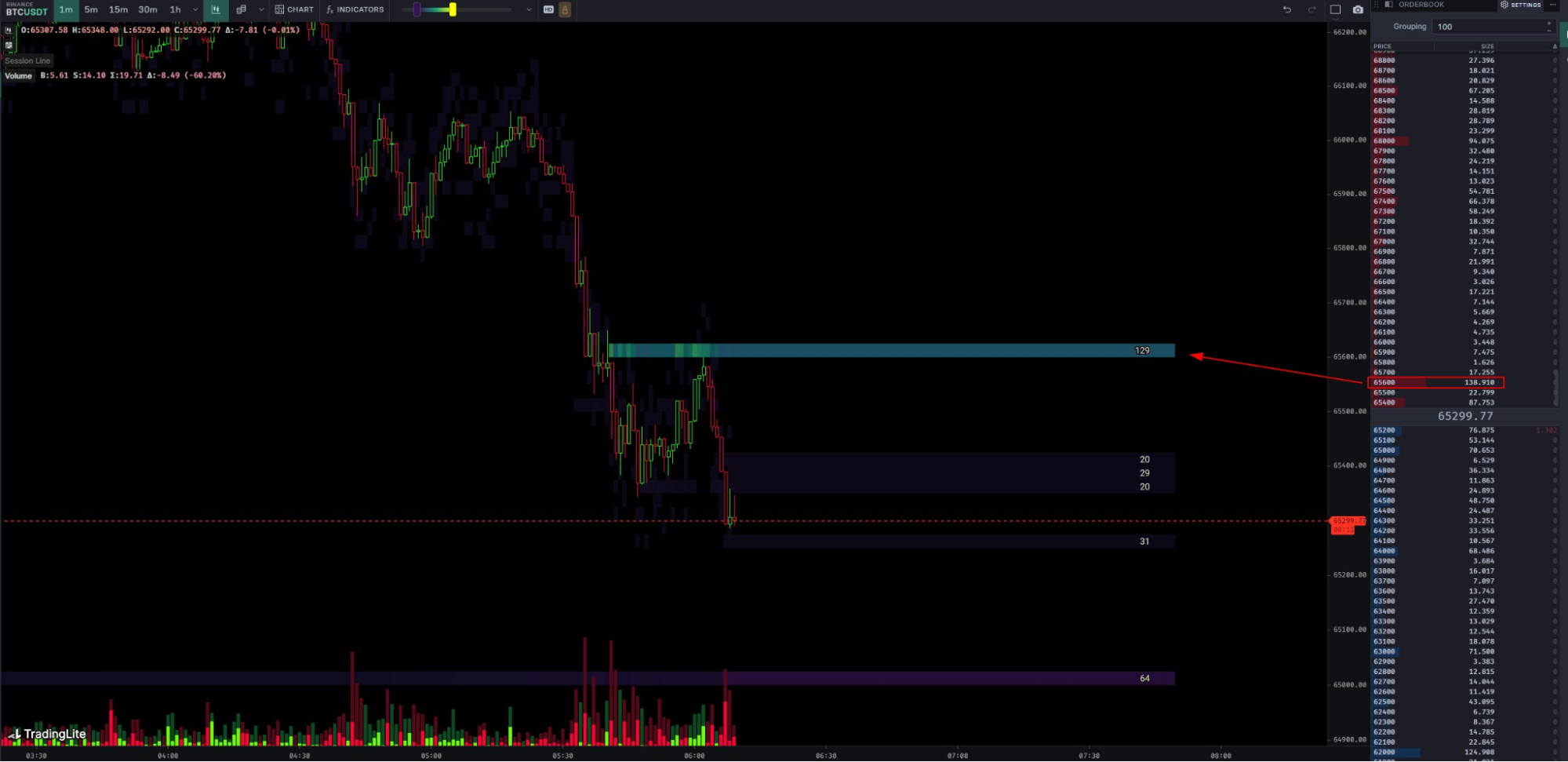Image resolution: width=1568 pixels, height=762 pixels.
Task: Click the OHLC readout at chart top
Action: (160, 30)
